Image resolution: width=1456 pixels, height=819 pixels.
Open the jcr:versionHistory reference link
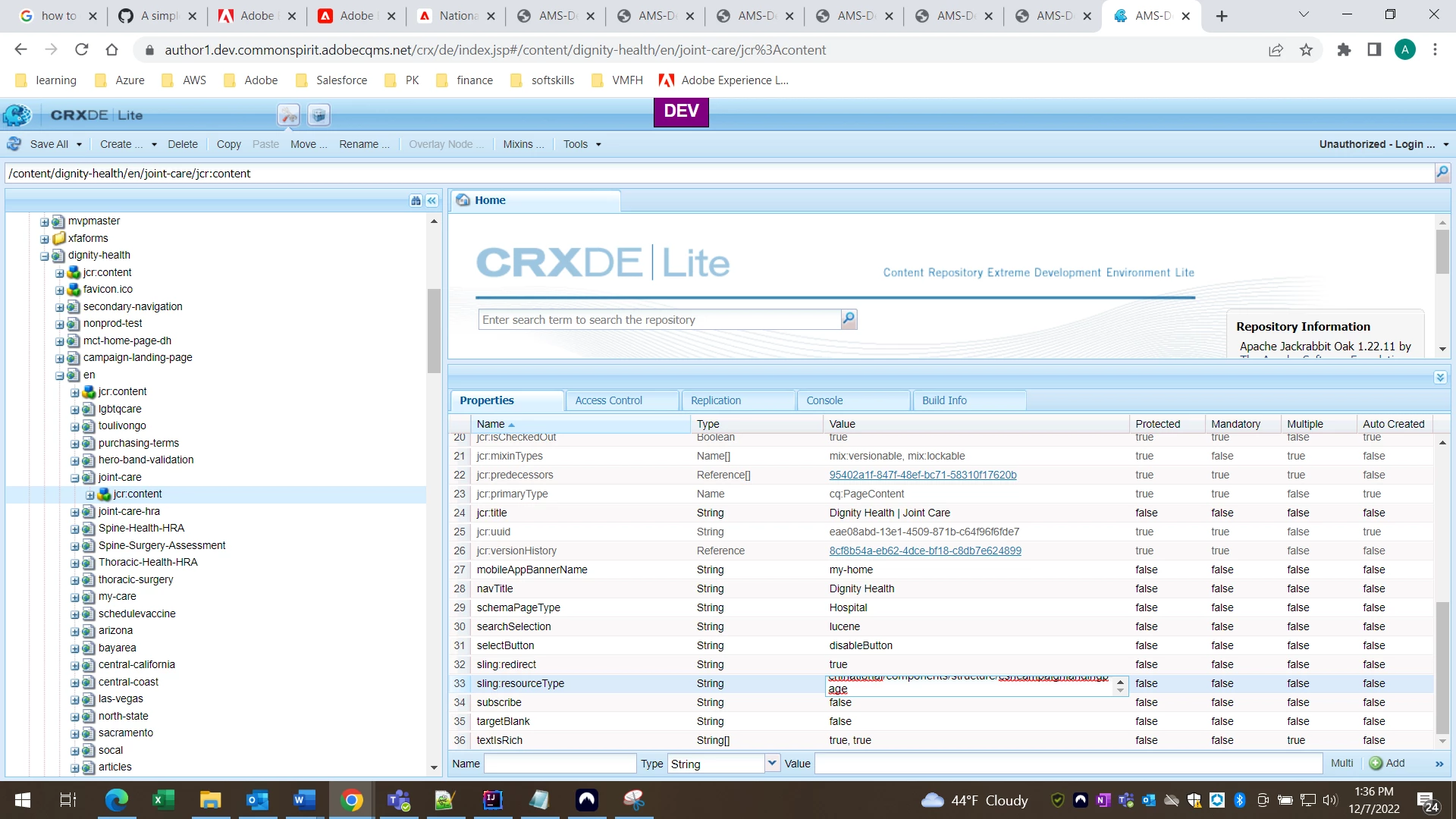click(924, 551)
